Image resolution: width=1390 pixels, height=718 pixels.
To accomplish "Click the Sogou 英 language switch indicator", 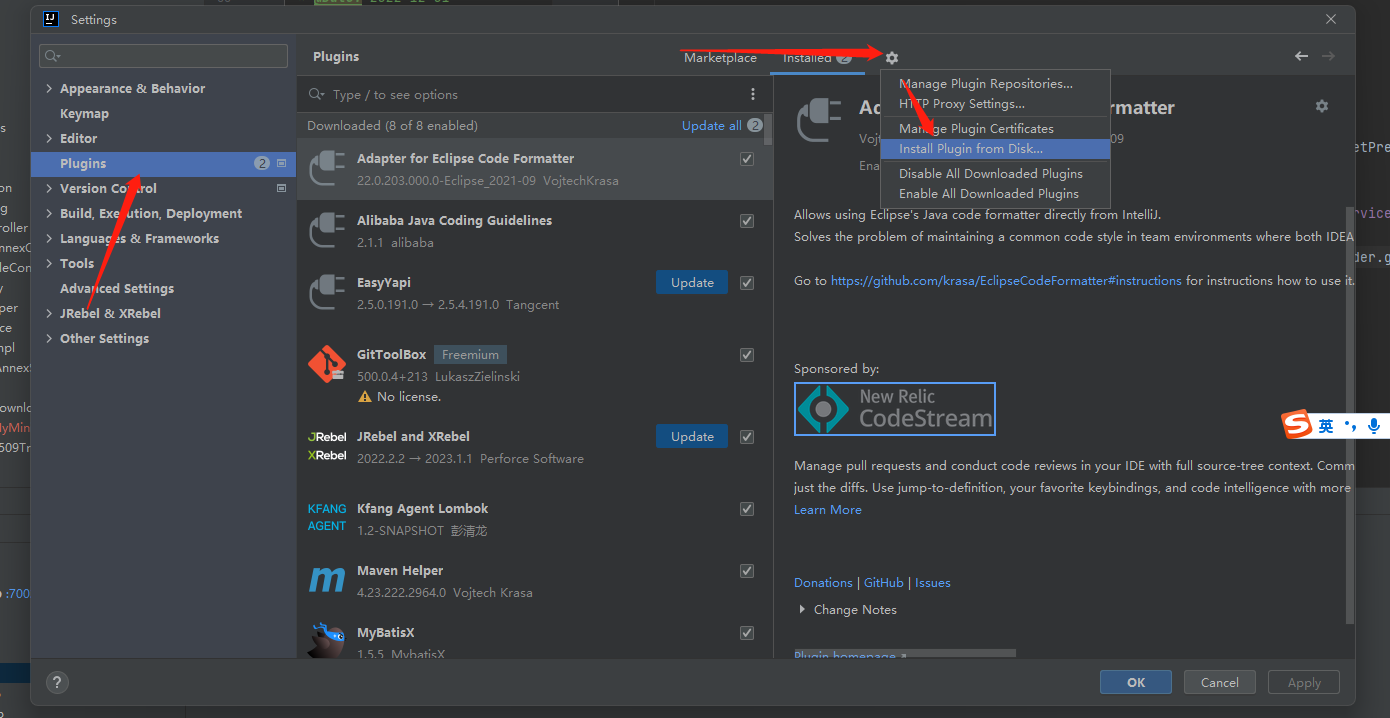I will (x=1326, y=426).
